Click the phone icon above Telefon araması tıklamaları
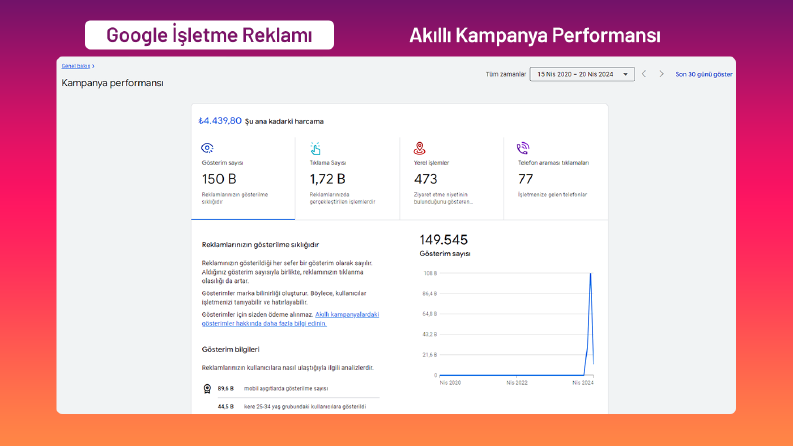The width and height of the screenshot is (793, 446). 523,148
